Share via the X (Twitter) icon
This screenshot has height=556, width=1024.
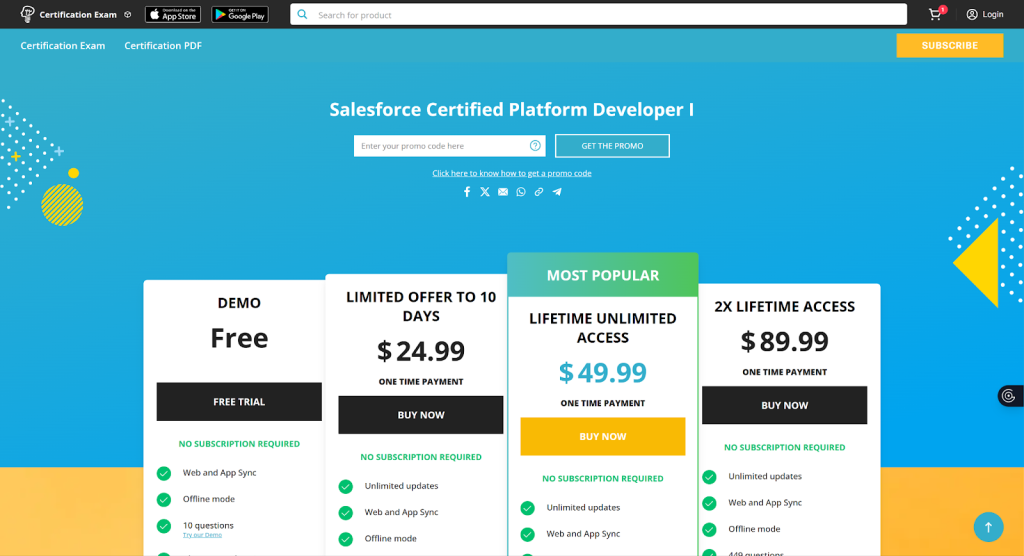[485, 192]
